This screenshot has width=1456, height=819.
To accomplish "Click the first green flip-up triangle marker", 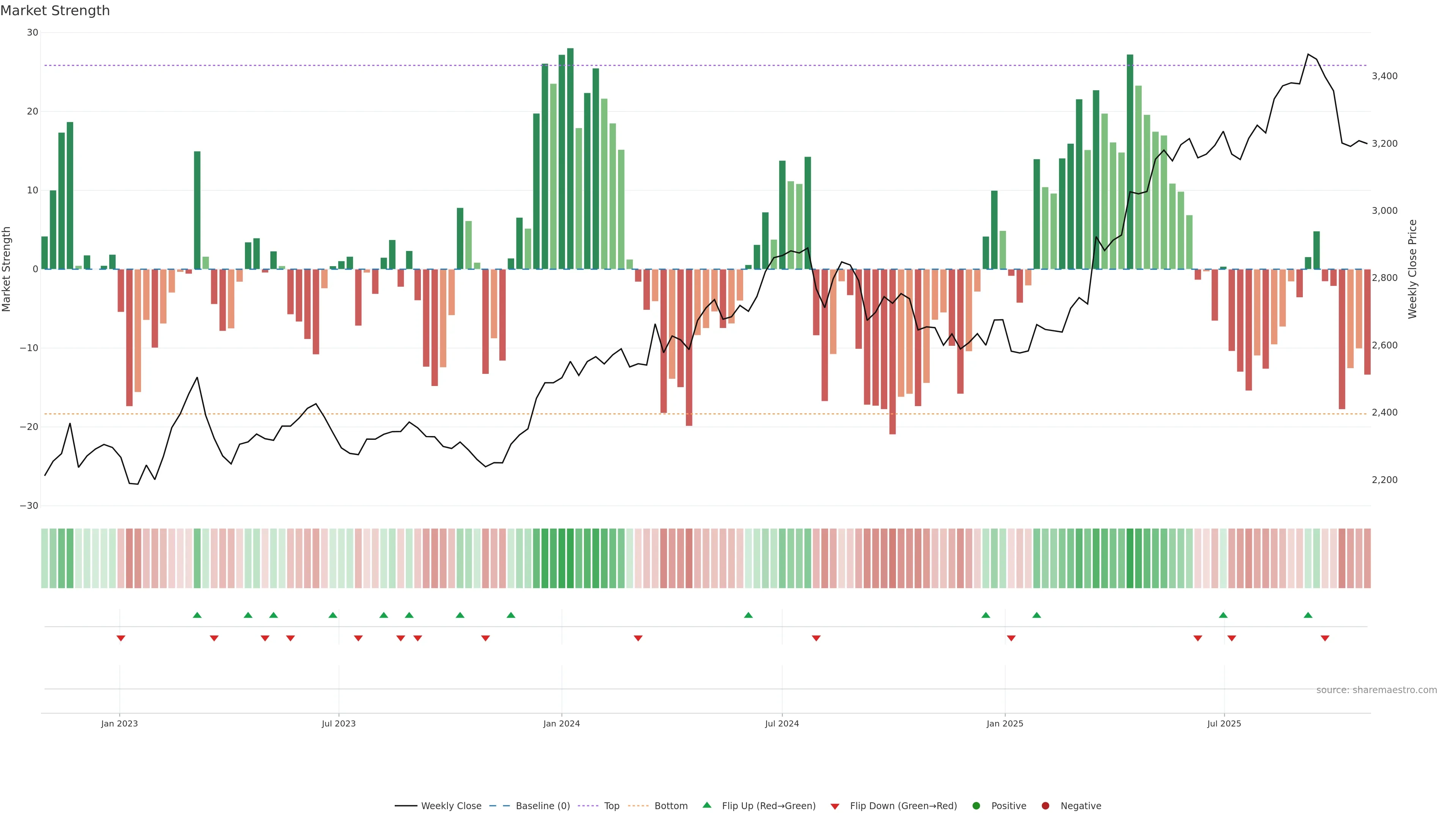I will pos(197,615).
